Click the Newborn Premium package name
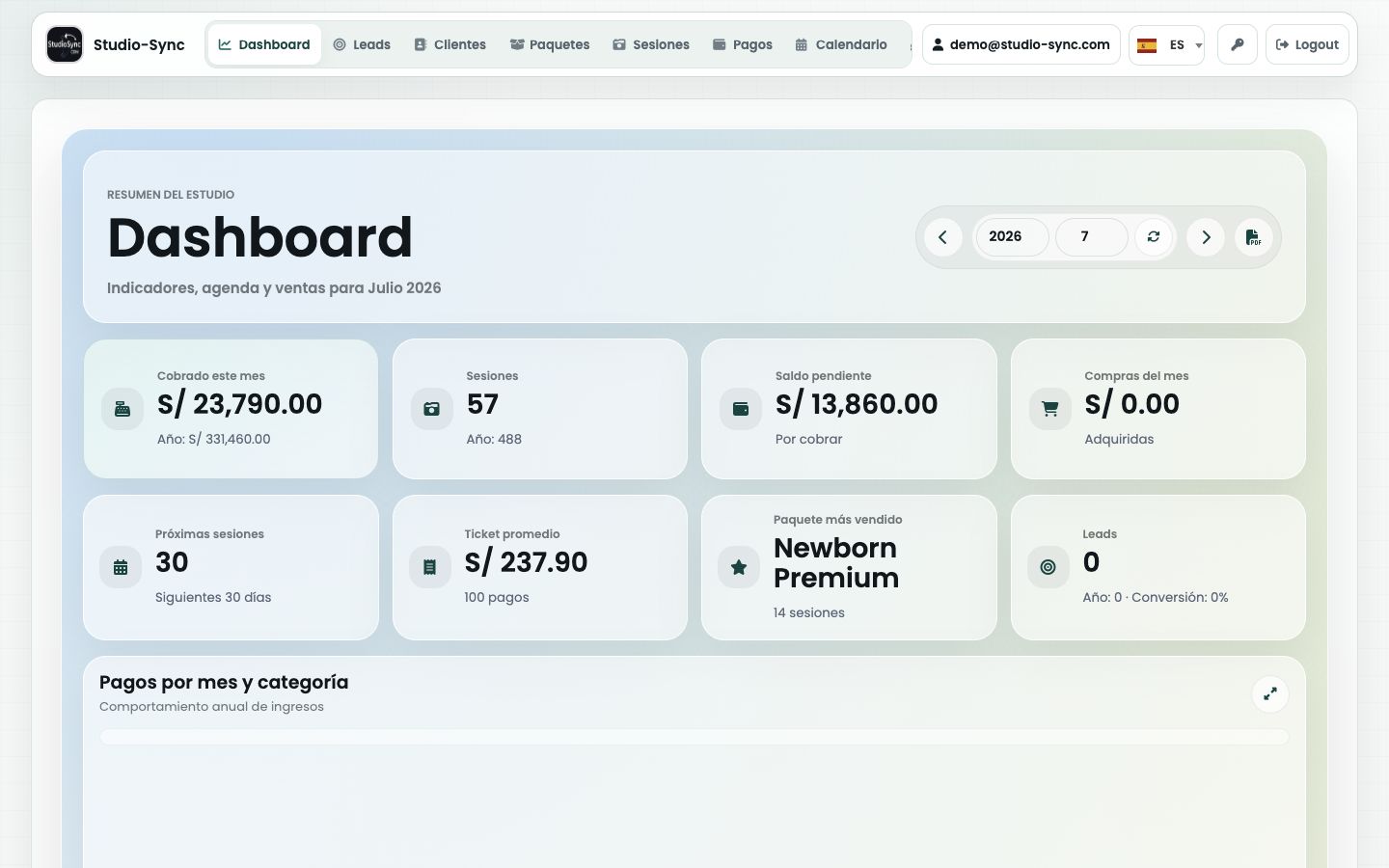The image size is (1389, 868). tap(836, 562)
